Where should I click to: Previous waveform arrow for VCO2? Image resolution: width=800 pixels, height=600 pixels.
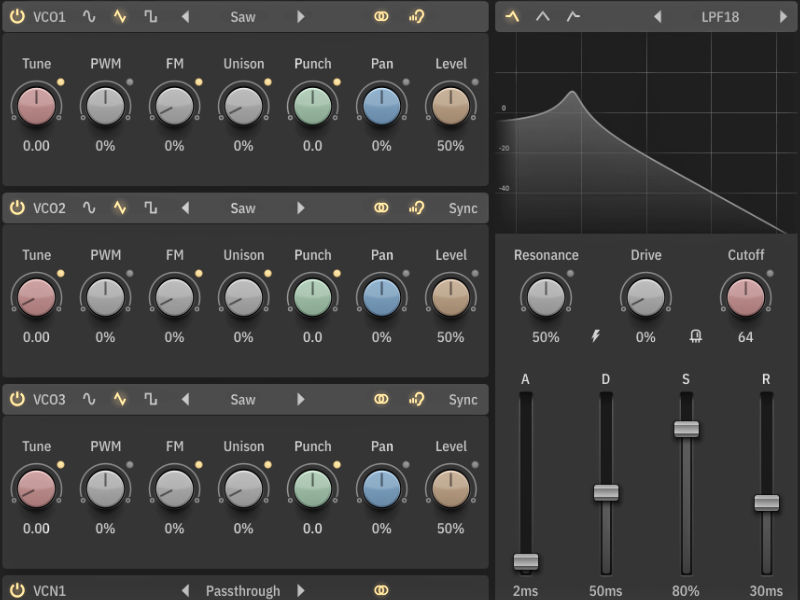185,208
